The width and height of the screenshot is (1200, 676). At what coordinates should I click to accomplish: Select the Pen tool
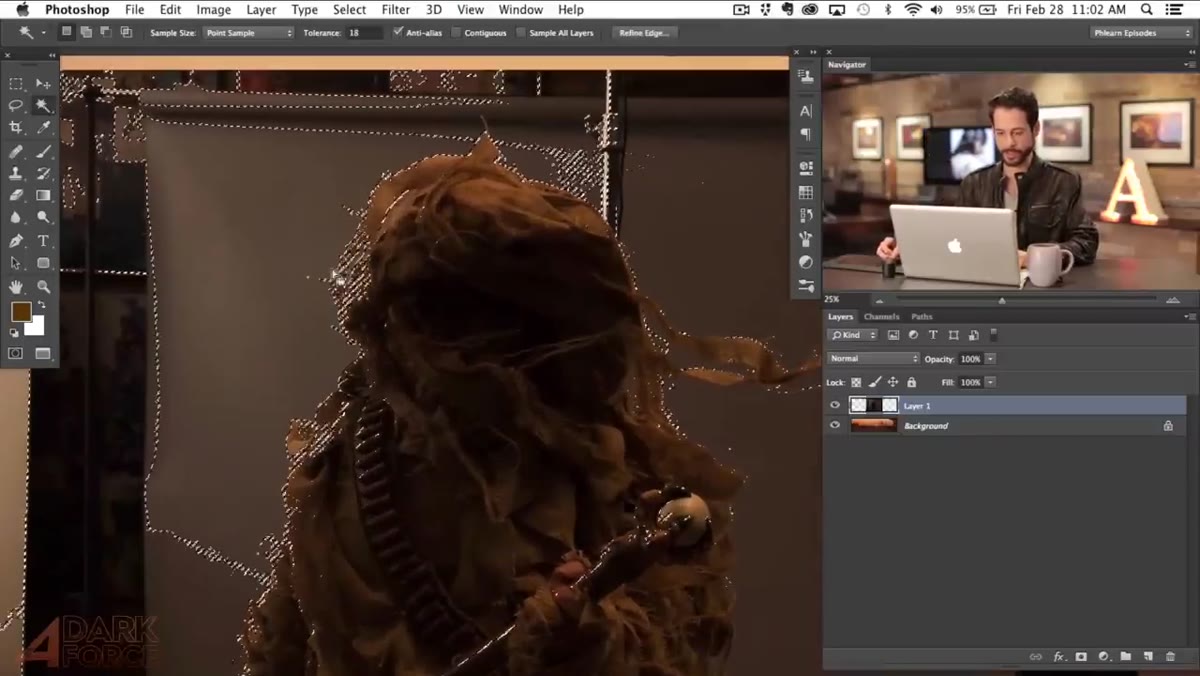(16, 241)
